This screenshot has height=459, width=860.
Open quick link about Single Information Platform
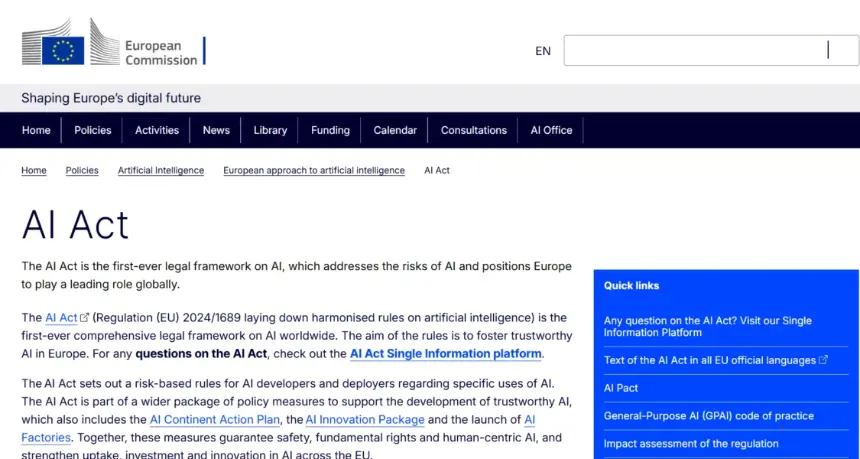[708, 327]
